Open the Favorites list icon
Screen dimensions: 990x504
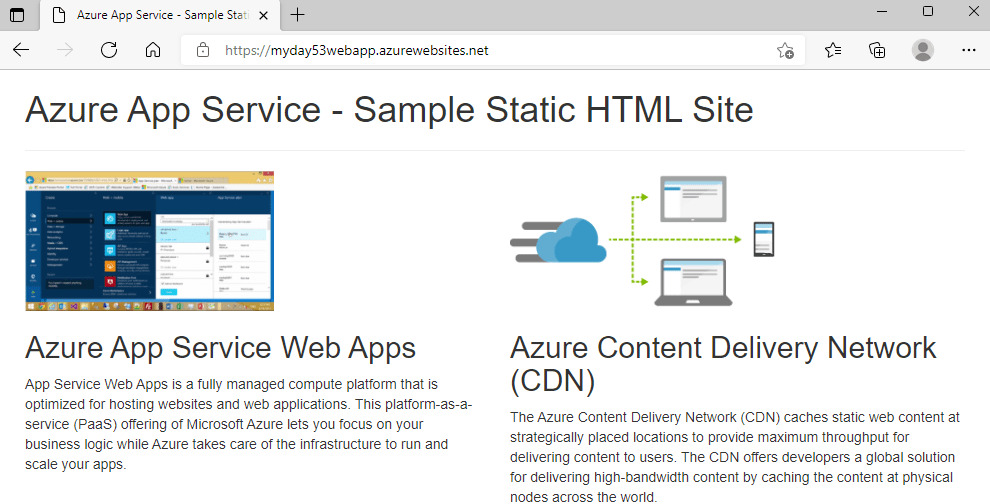click(833, 50)
